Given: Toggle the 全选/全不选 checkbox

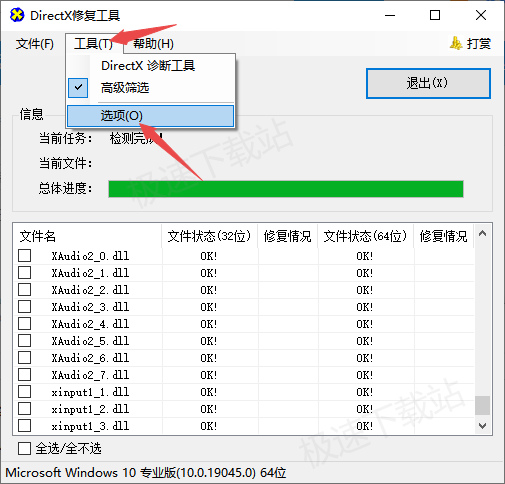Looking at the screenshot, I should 25,449.
